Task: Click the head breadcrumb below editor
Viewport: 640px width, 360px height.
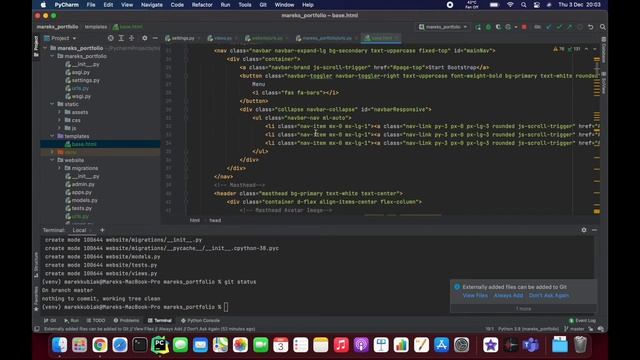Action: [x=215, y=220]
